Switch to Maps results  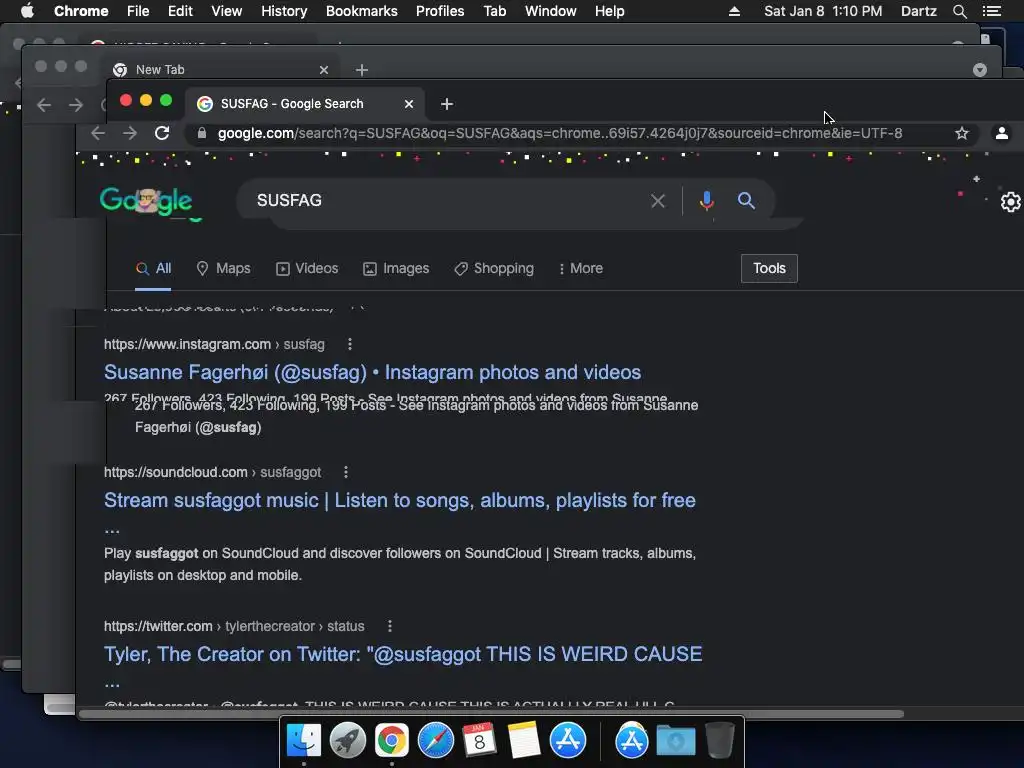pos(223,268)
